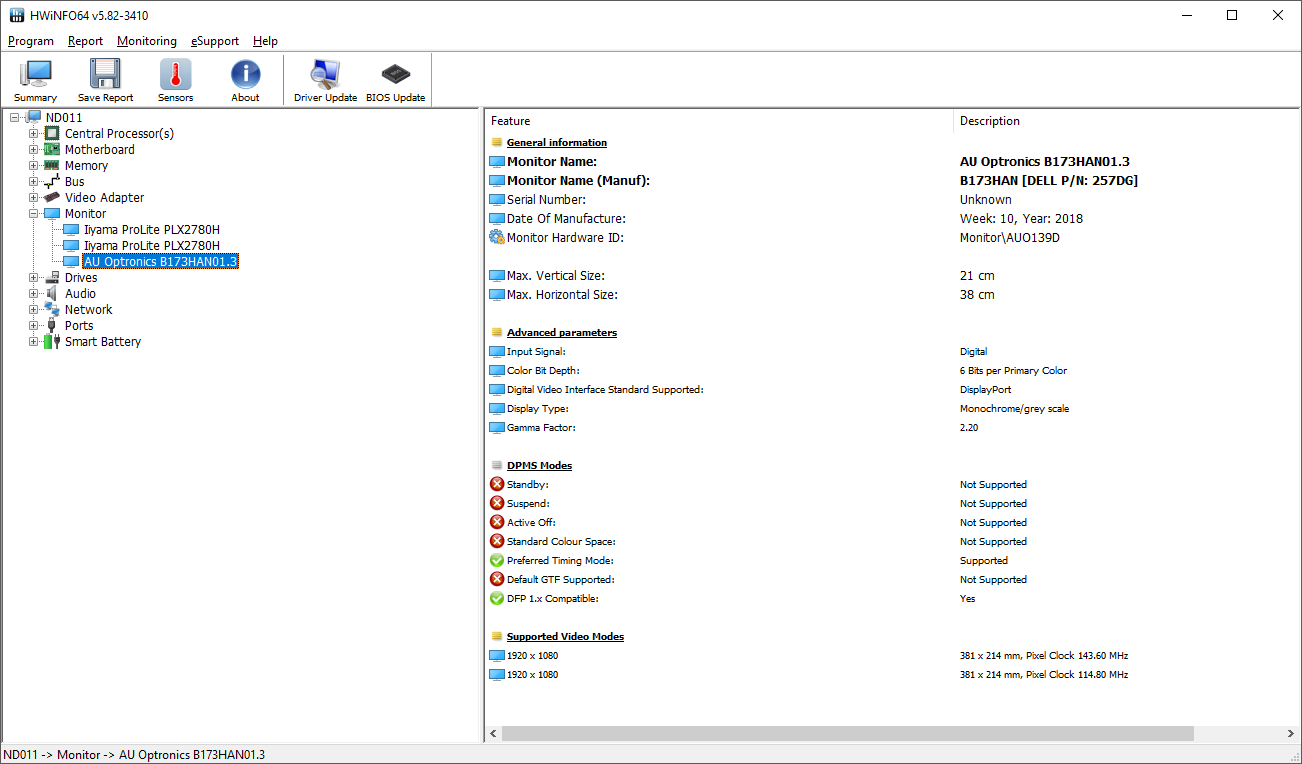Open the Help menu
Image resolution: width=1302 pixels, height=764 pixels.
tap(265, 41)
